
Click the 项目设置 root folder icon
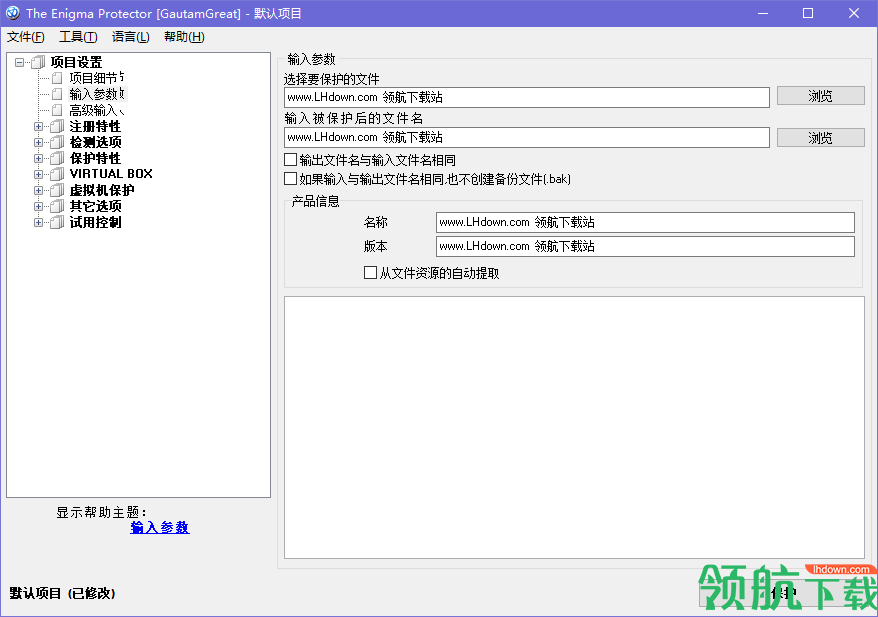(x=38, y=62)
